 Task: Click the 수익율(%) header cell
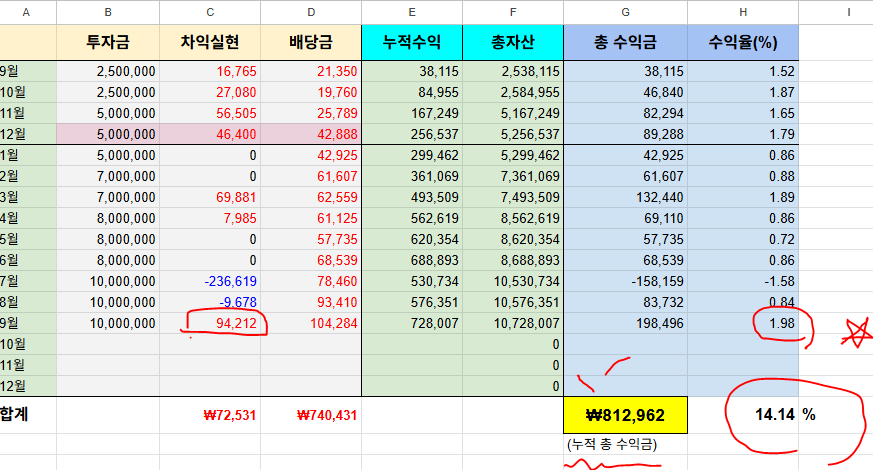pyautogui.click(x=743, y=42)
